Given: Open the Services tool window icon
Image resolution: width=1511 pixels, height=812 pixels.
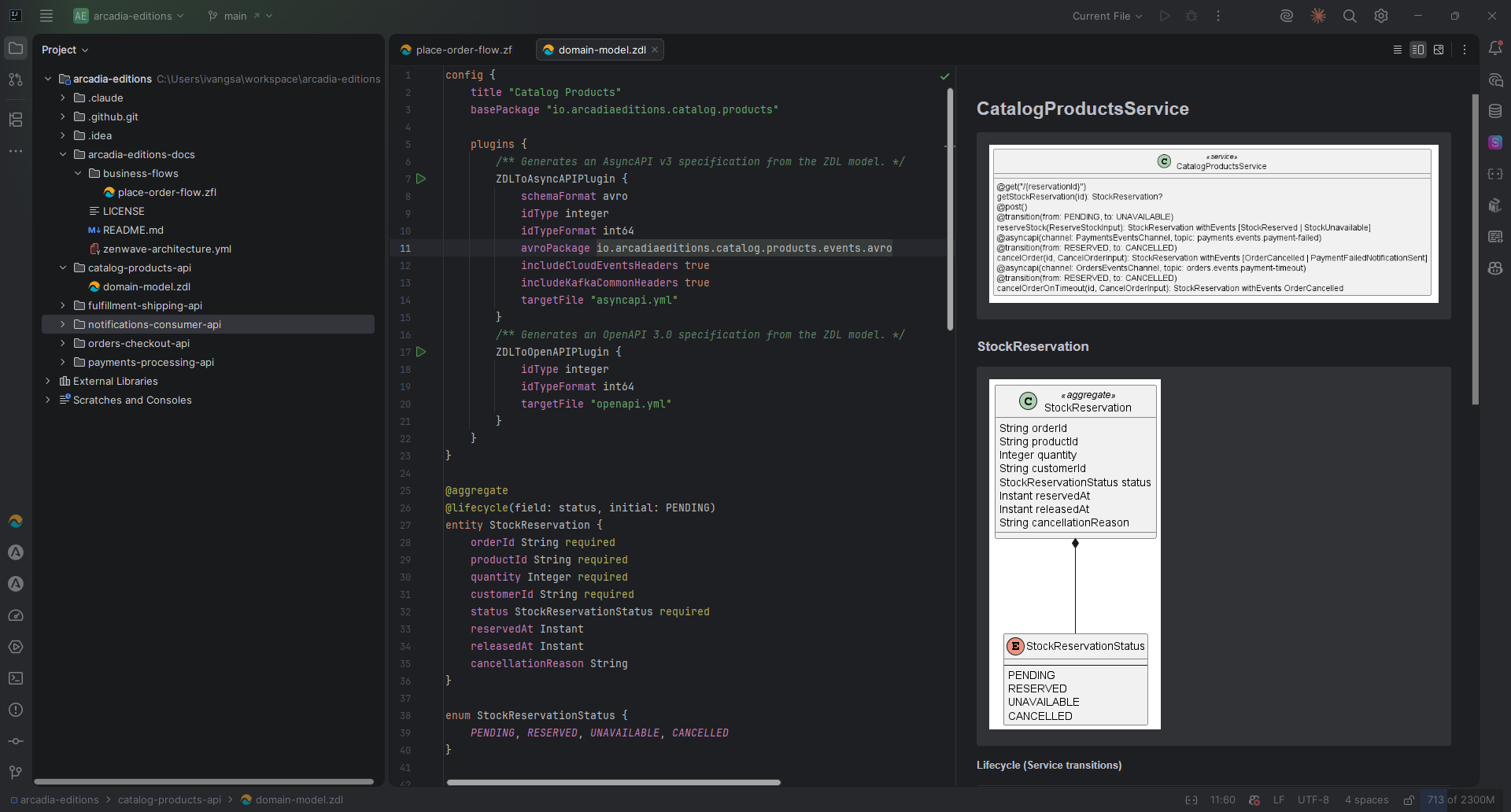Looking at the screenshot, I should (16, 647).
